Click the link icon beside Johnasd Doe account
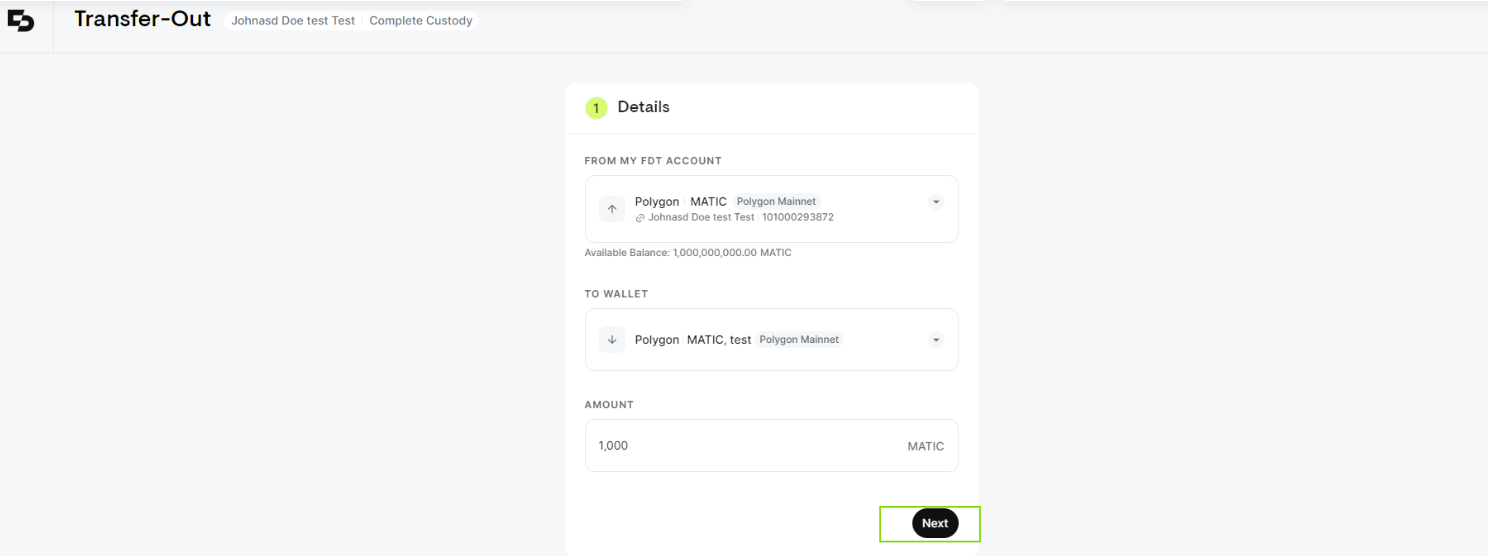This screenshot has width=1488, height=556. [640, 217]
